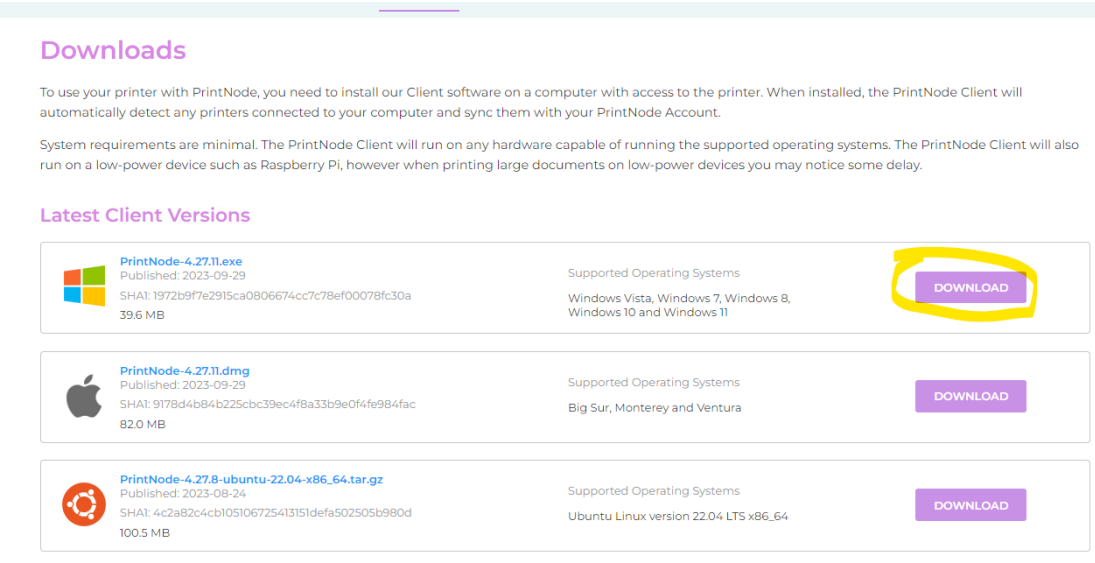Click the Apple logo icon

(x=84, y=397)
